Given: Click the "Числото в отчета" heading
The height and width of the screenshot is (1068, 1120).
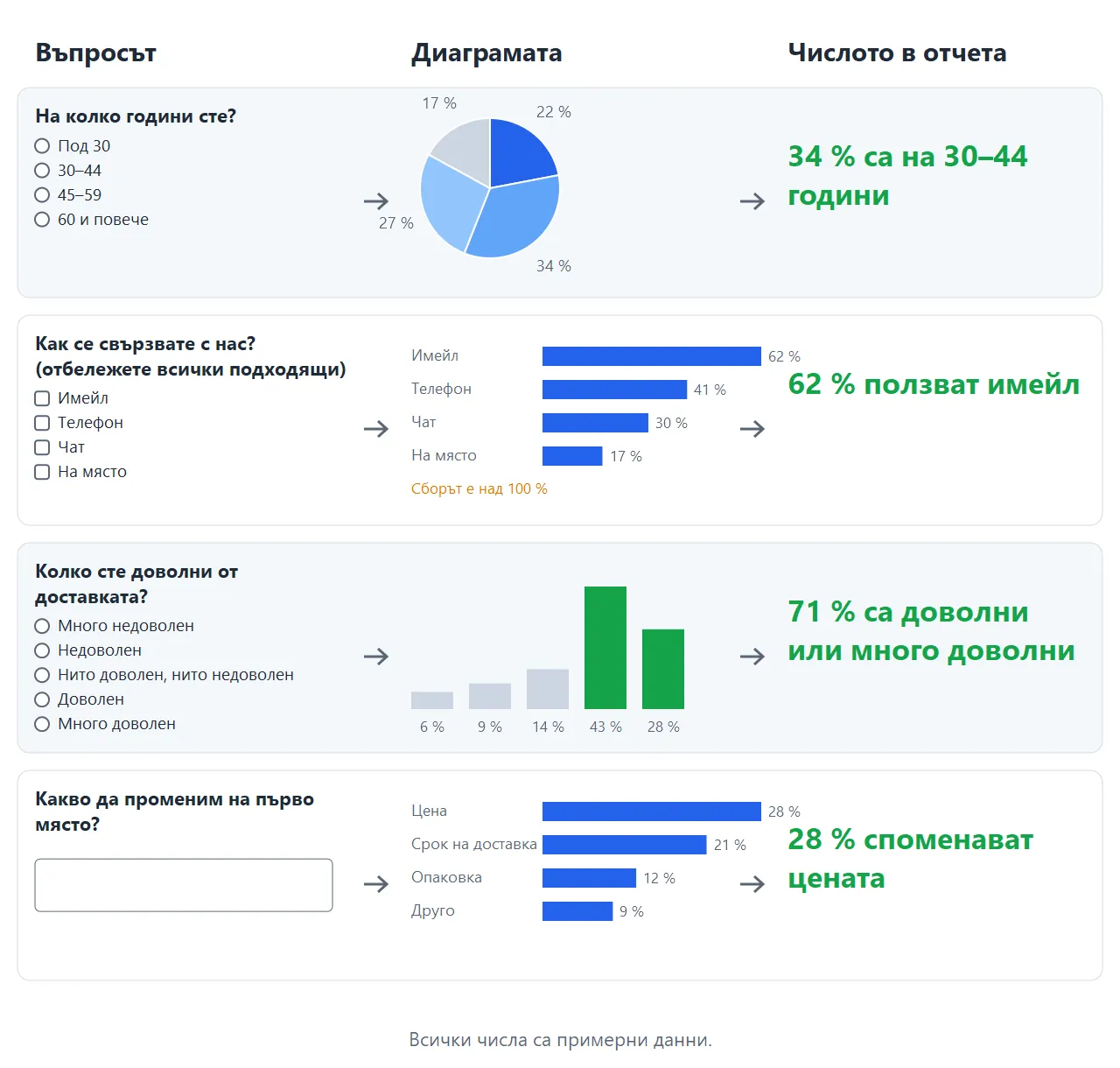Looking at the screenshot, I should (897, 53).
